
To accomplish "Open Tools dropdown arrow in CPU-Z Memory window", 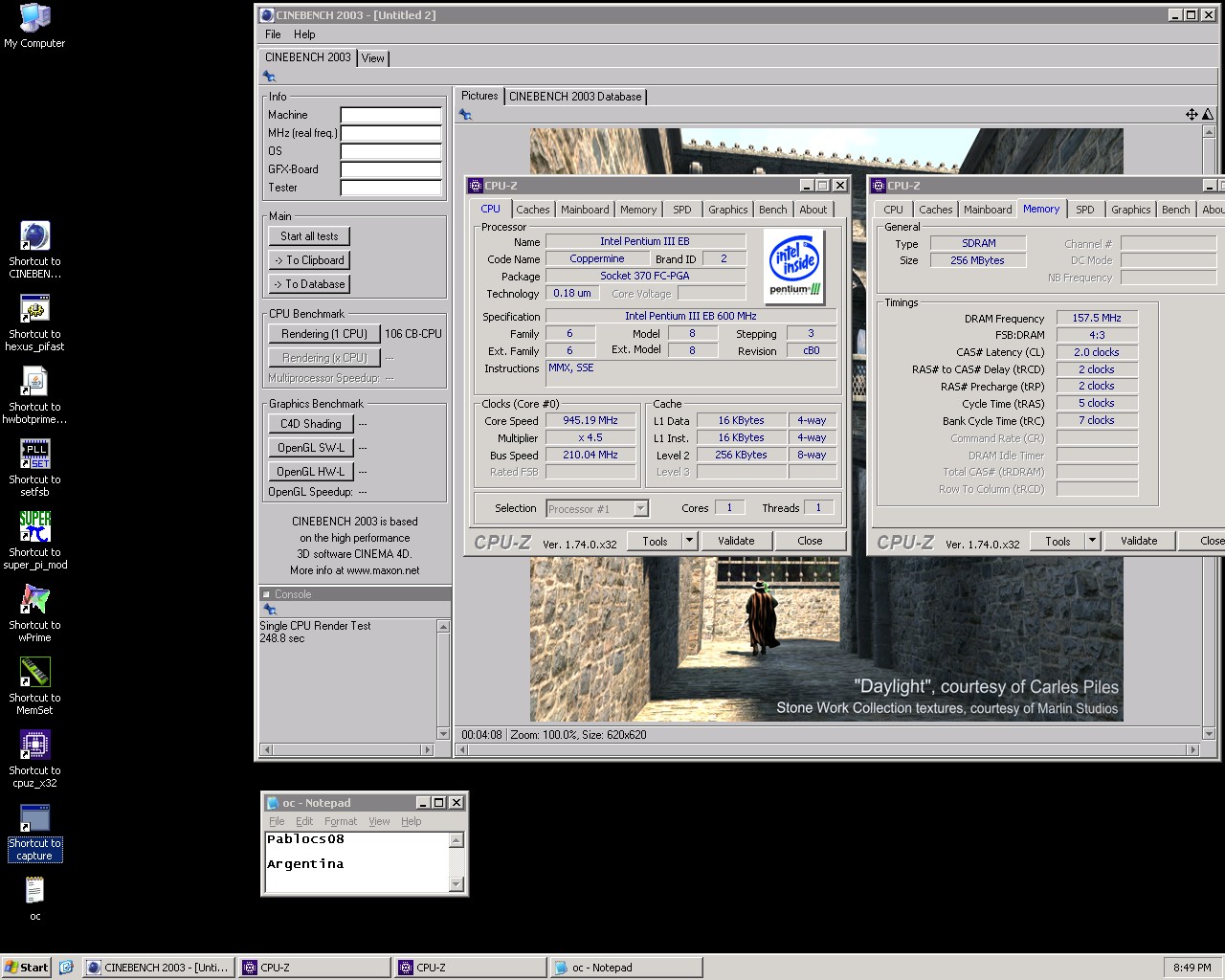I will 1091,541.
